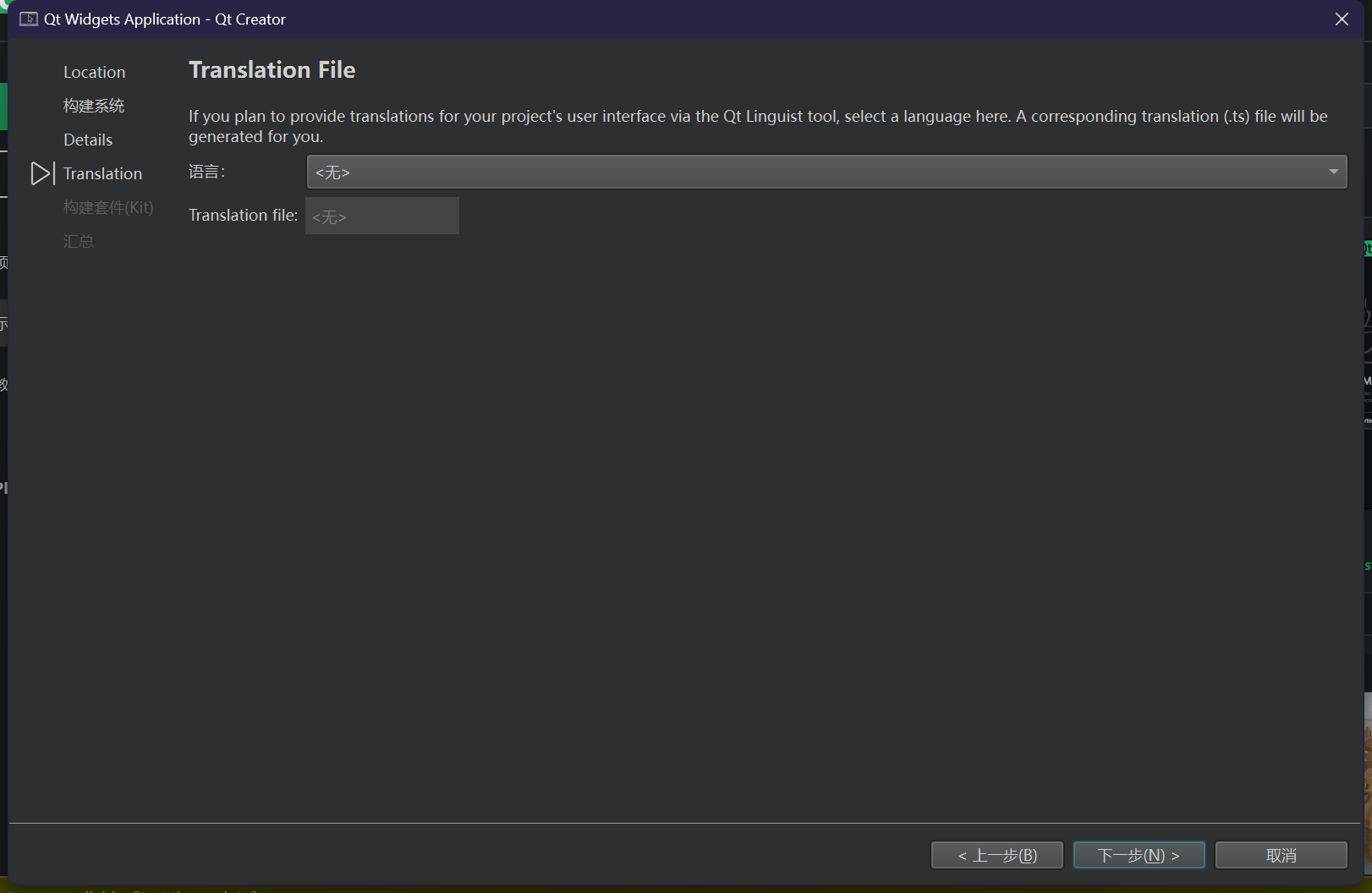
Task: Click the current-step arrow icon beside Translation
Action: 42,173
